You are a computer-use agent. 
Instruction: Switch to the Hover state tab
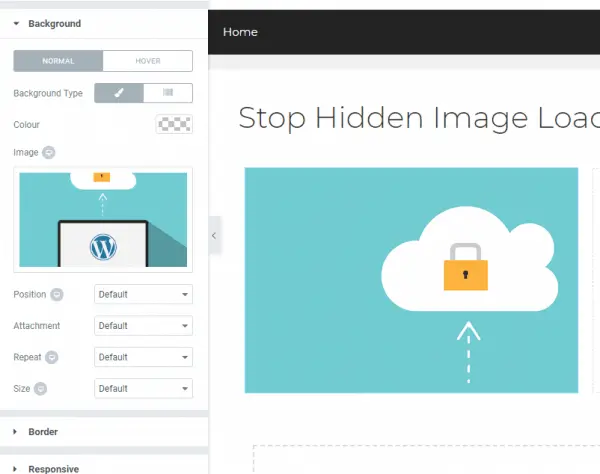[x=148, y=61]
